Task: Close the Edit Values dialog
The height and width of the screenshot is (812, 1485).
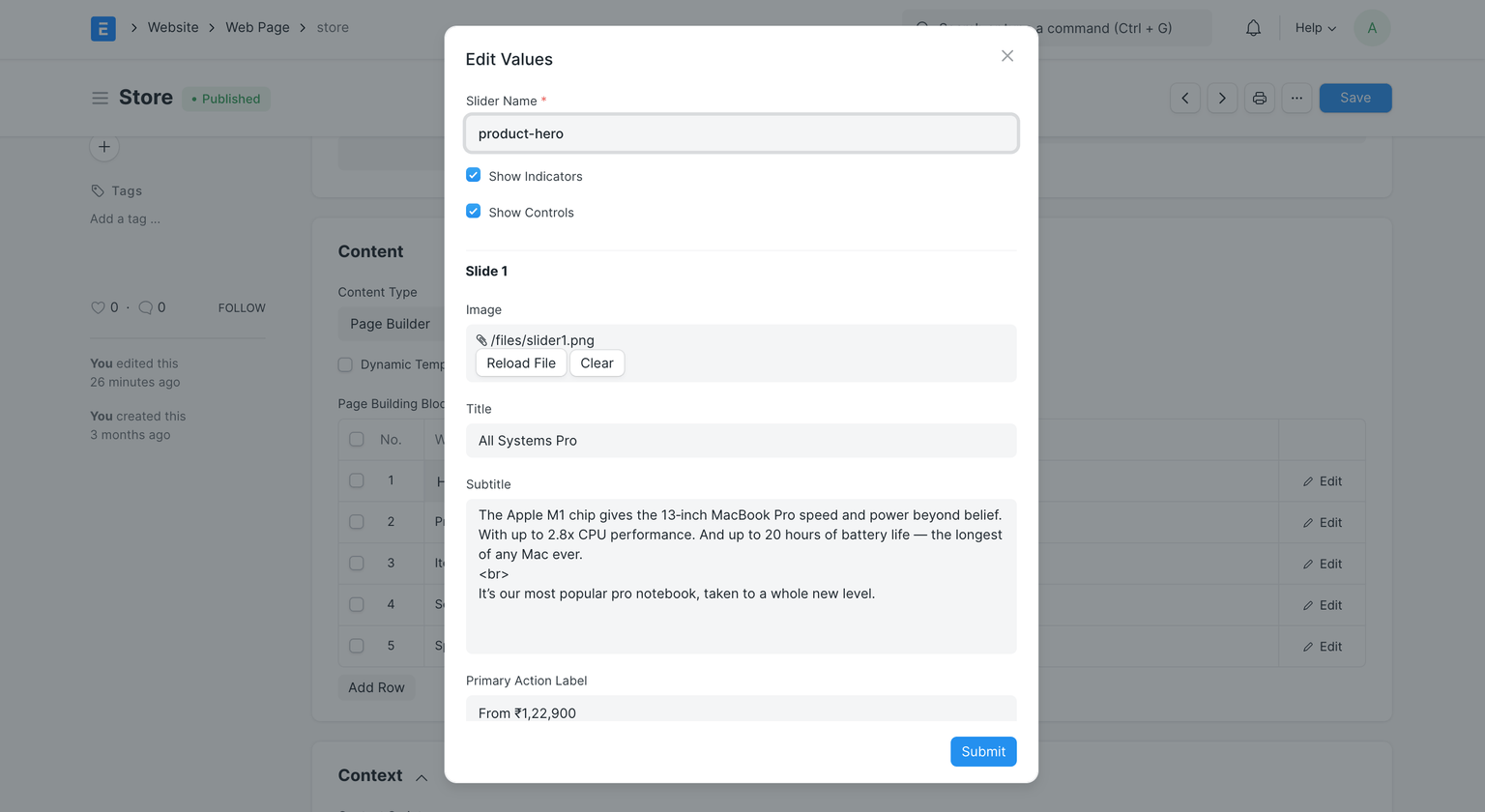Action: pos(1007,56)
